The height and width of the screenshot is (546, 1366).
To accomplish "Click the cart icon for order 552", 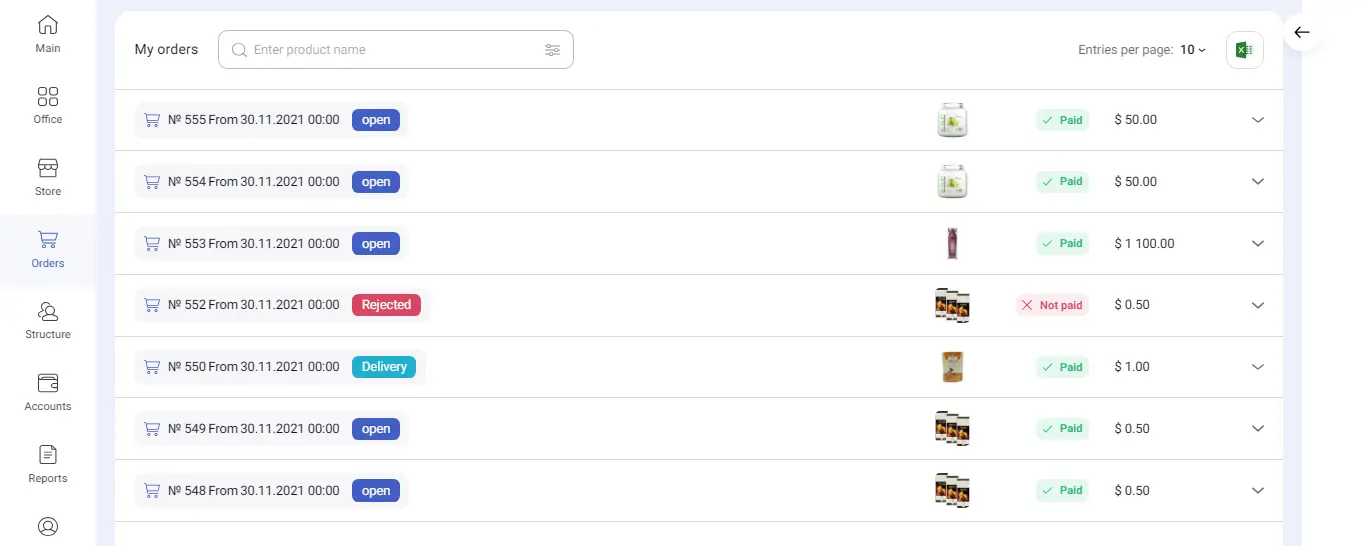I will pos(152,305).
